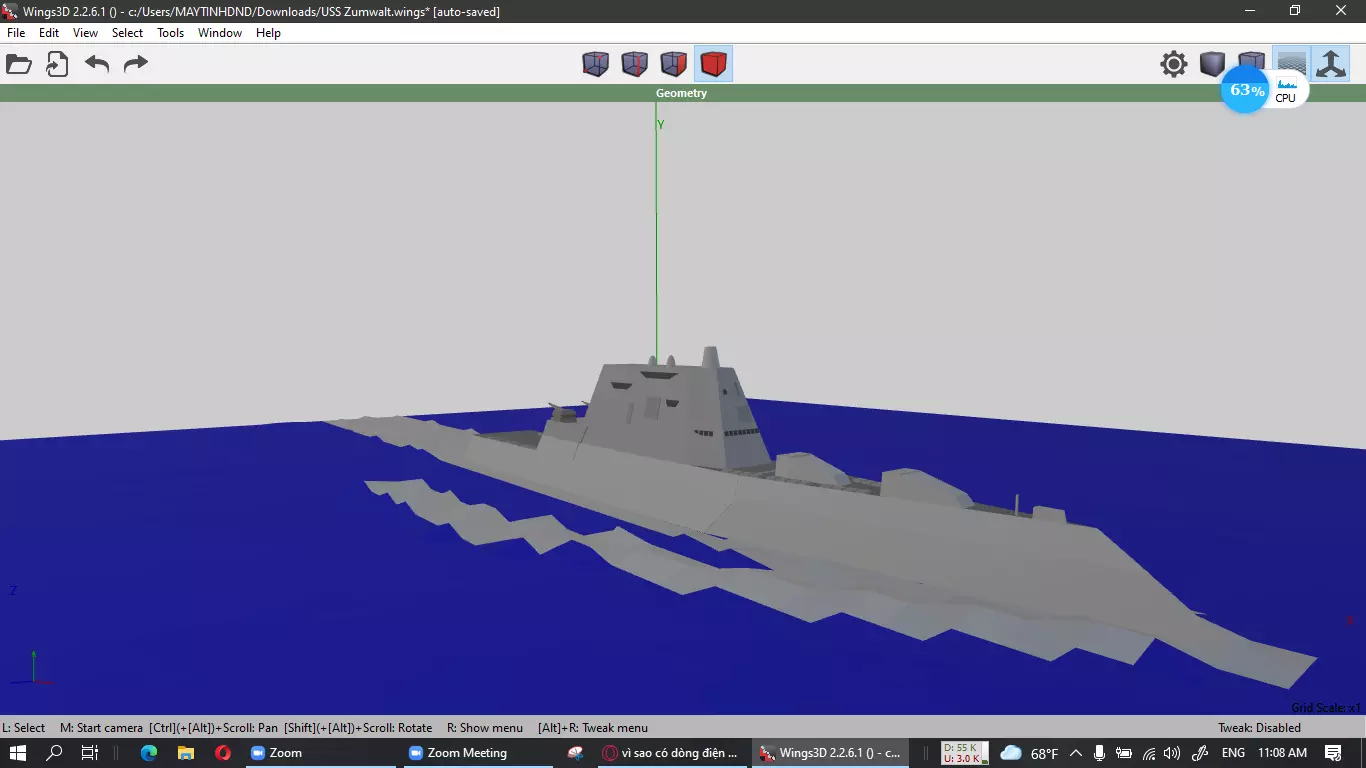Screen dimensions: 1366x768
Task: Open the Opera tab 'vì sao có dòng điện'
Action: coord(674,753)
